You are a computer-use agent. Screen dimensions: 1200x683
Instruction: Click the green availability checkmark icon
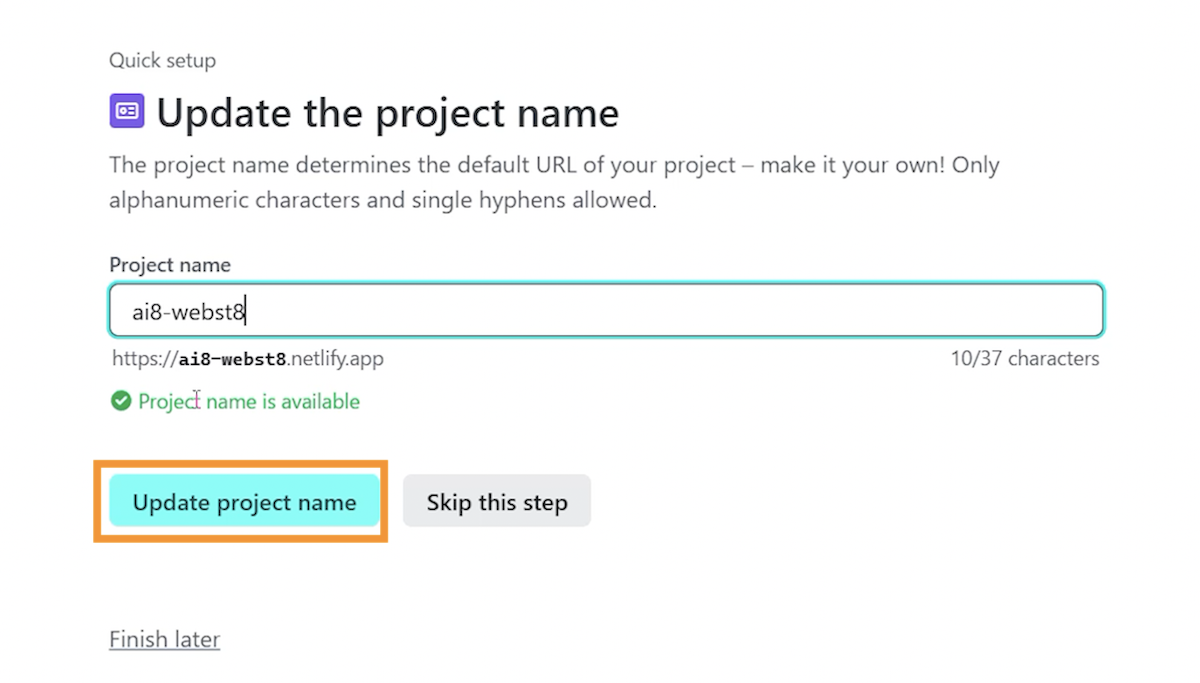click(121, 402)
